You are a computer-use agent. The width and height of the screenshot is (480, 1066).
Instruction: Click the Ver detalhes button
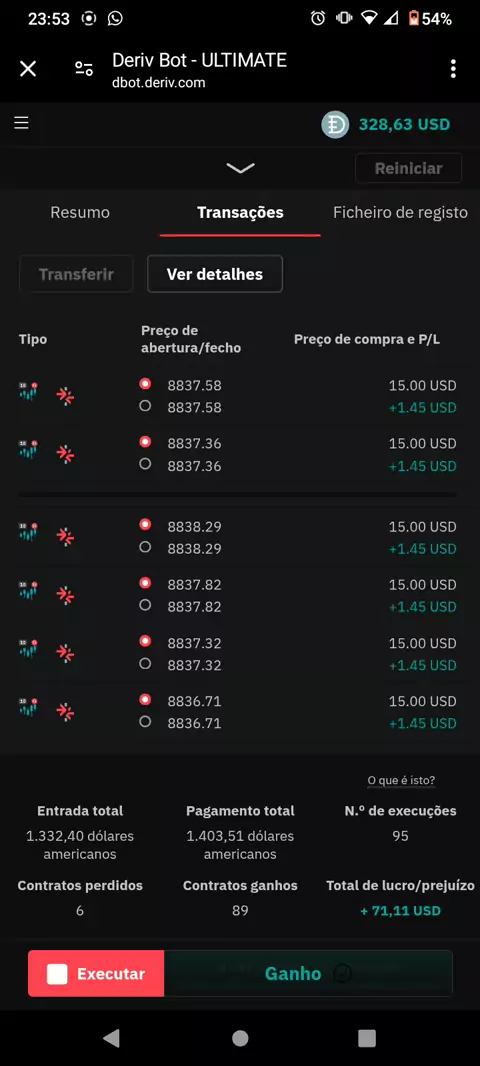(215, 274)
